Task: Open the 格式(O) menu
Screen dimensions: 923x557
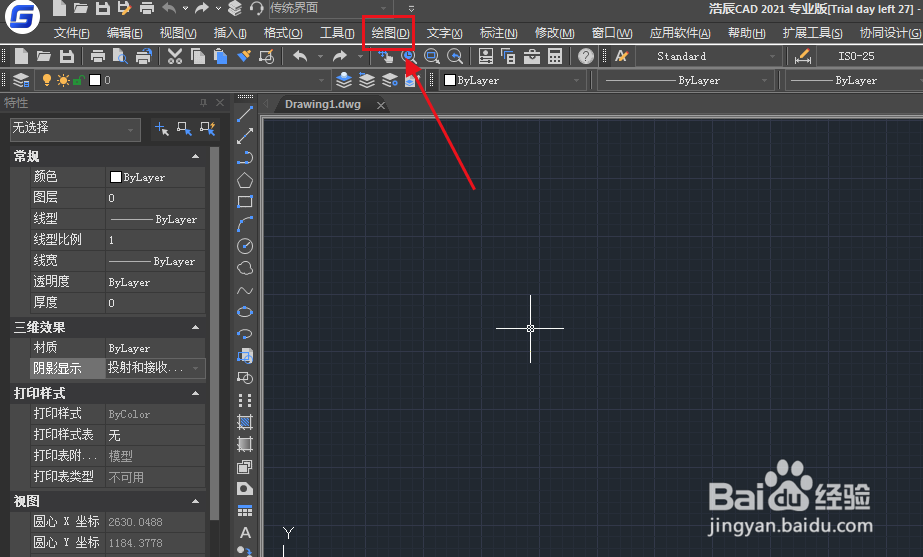Action: tap(283, 33)
